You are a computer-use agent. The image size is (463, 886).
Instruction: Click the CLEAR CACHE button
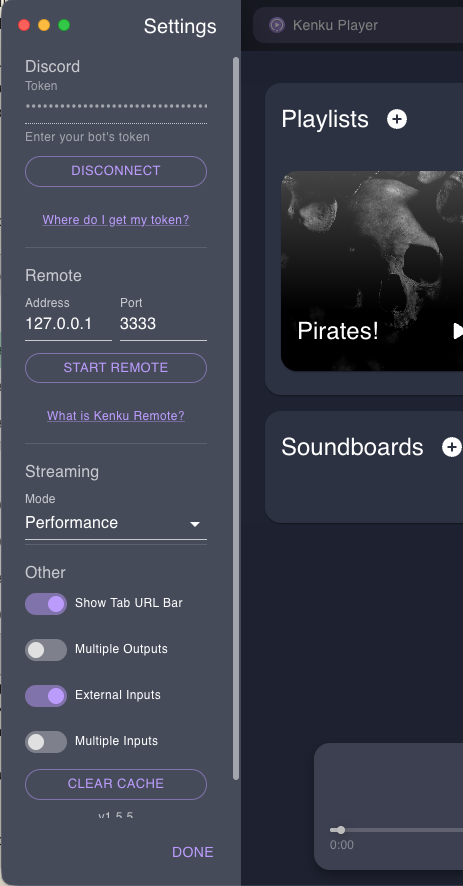116,784
